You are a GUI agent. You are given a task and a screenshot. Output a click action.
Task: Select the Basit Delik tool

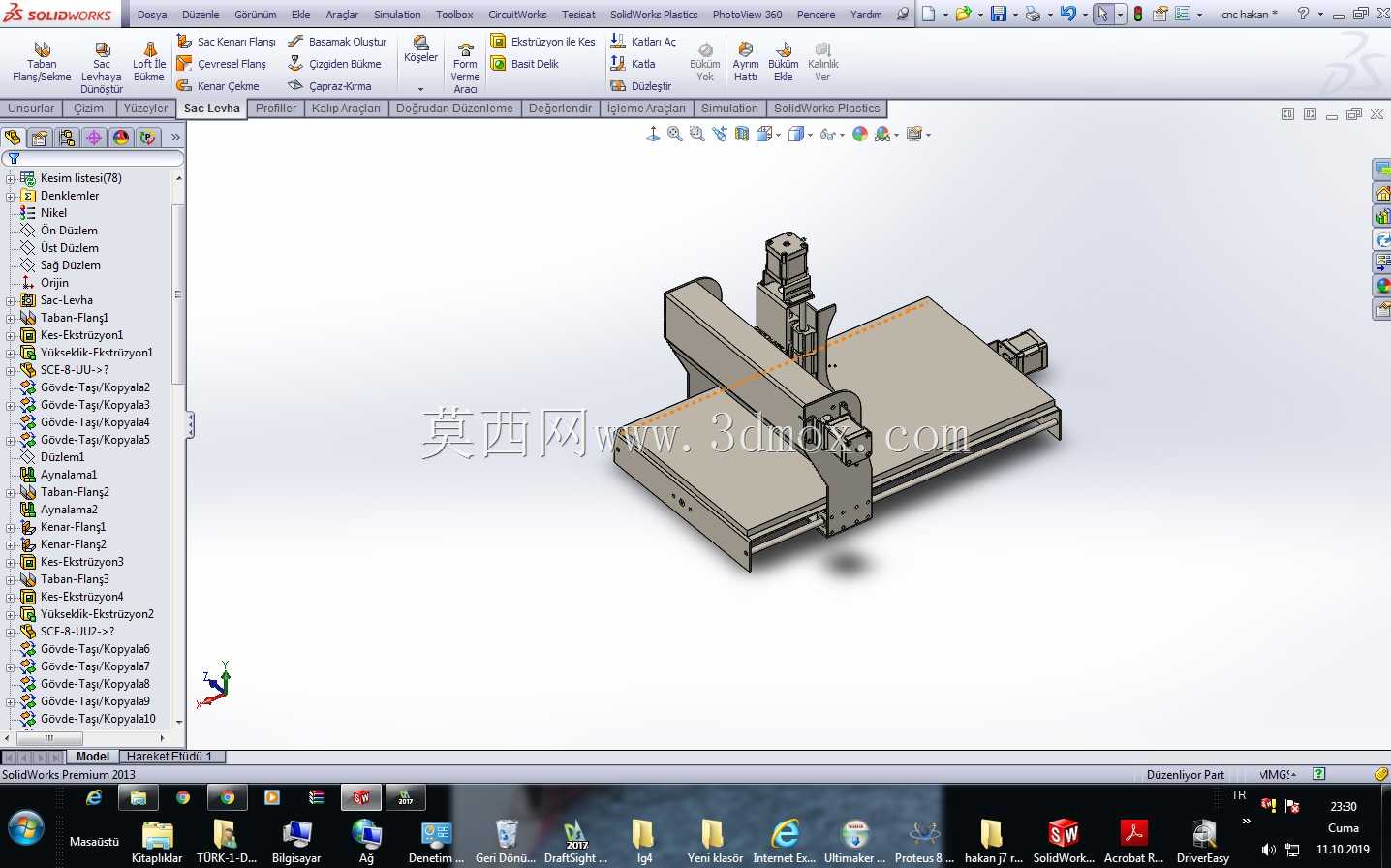tap(525, 64)
